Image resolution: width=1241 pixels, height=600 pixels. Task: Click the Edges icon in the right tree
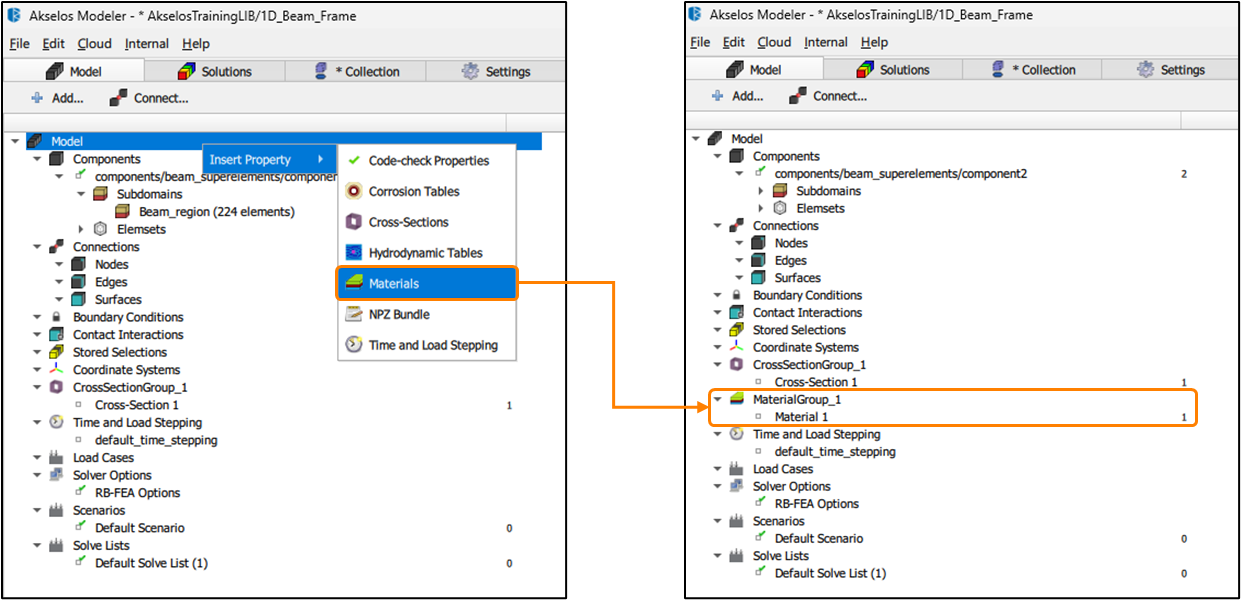[758, 260]
